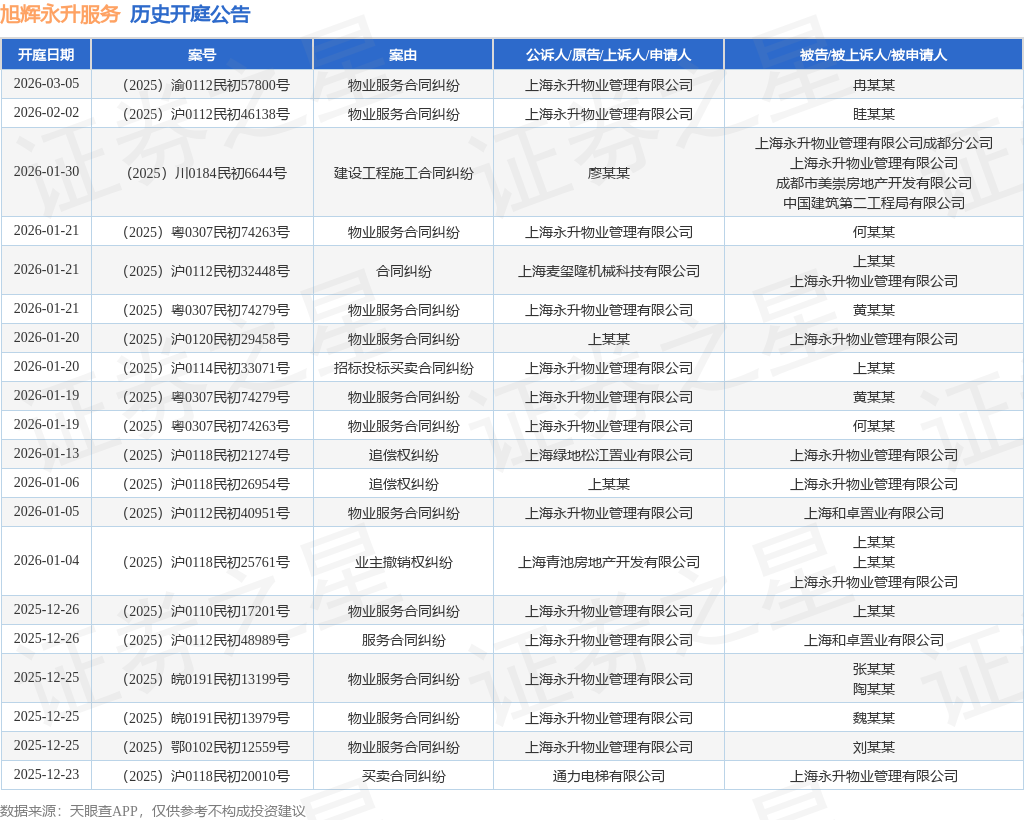Click cause 业主撤销权纠纷
This screenshot has height=820, width=1024.
pos(404,562)
